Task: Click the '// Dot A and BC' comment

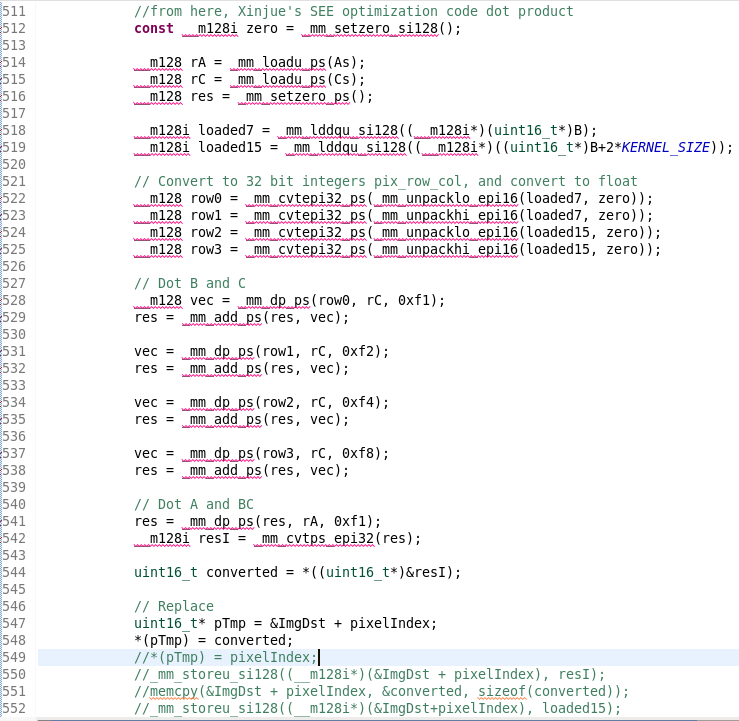Action: [194, 504]
